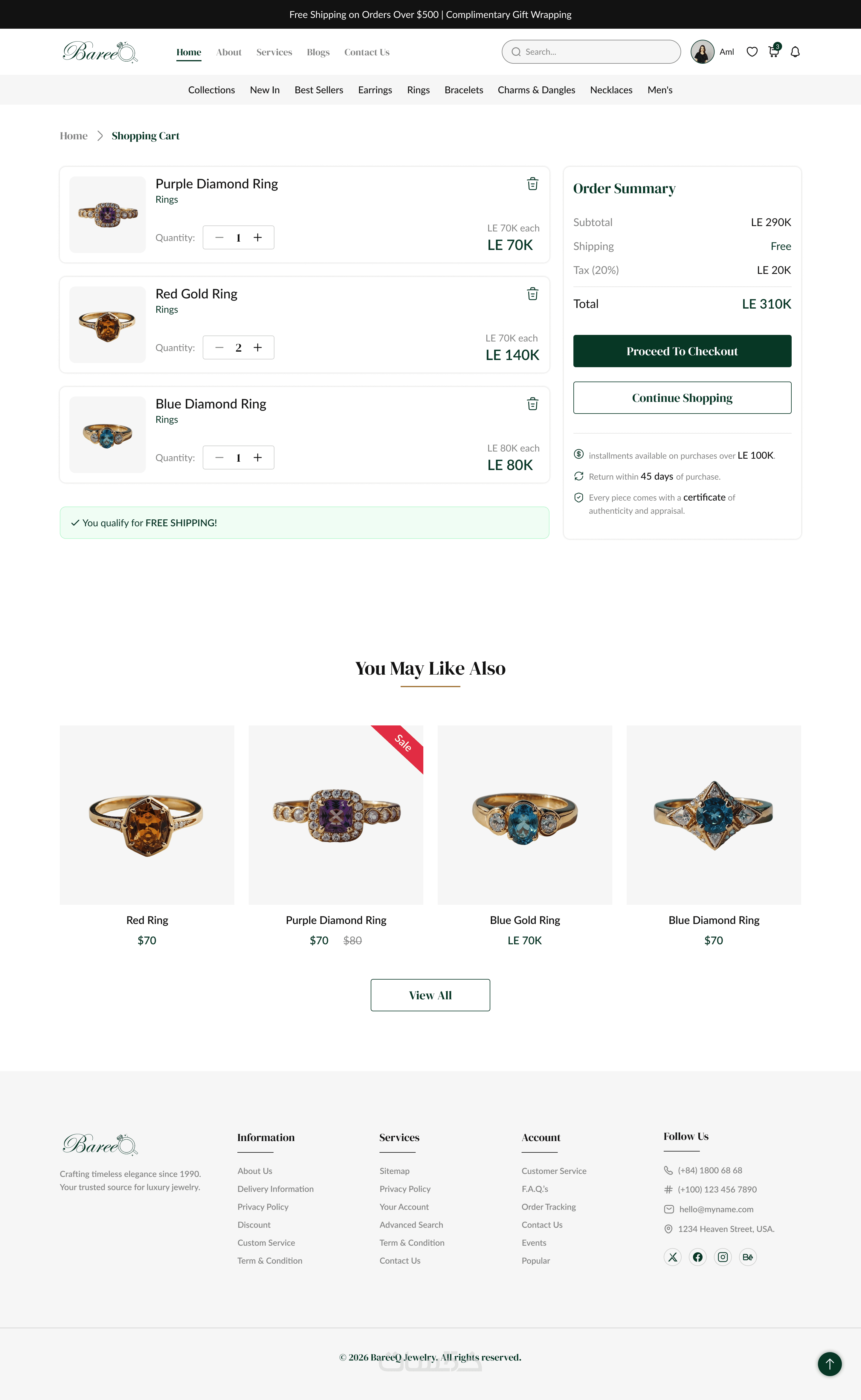Open the wishlist heart icon
The image size is (861, 1400).
(x=752, y=52)
